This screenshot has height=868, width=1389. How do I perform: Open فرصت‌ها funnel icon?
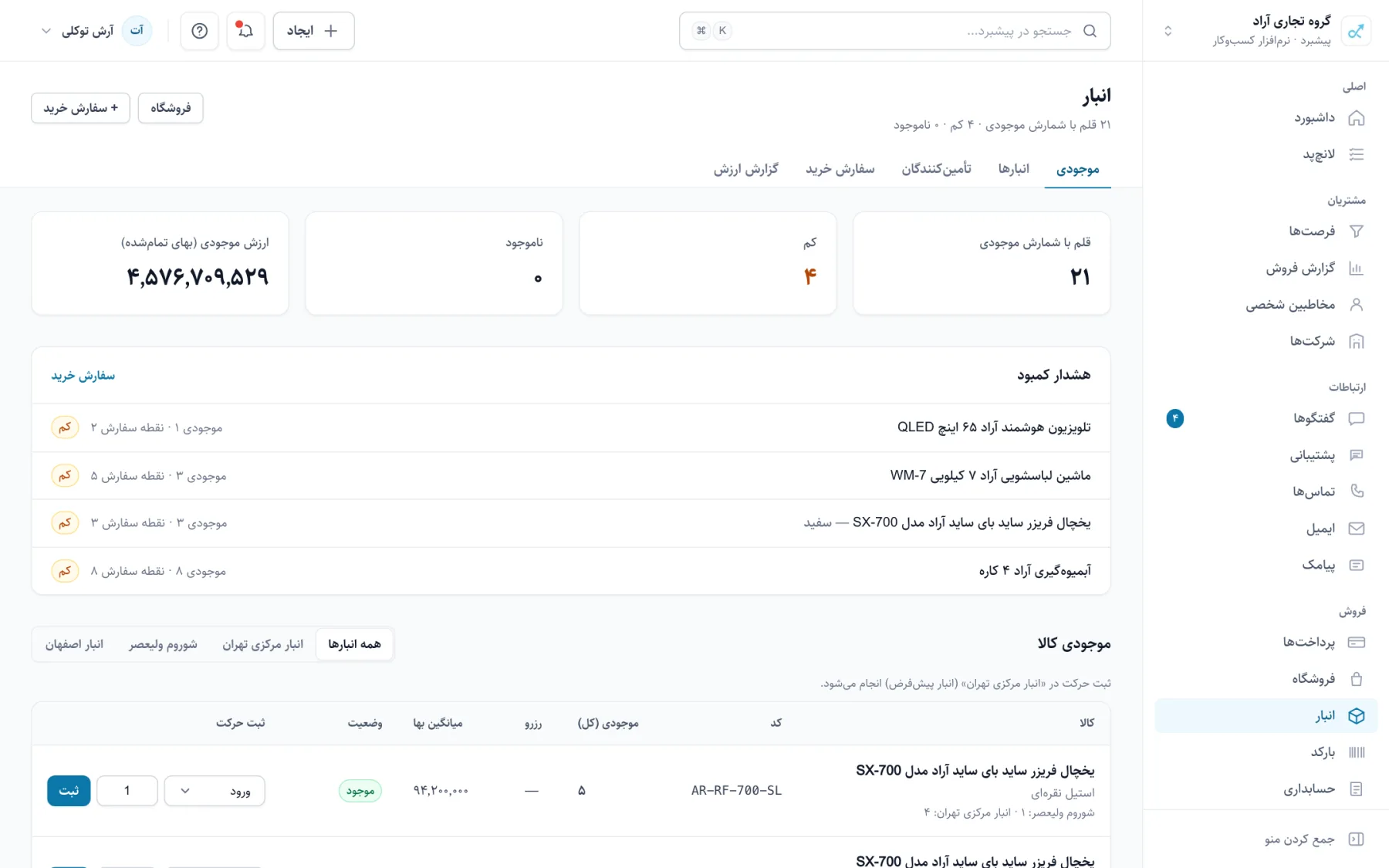point(1356,231)
